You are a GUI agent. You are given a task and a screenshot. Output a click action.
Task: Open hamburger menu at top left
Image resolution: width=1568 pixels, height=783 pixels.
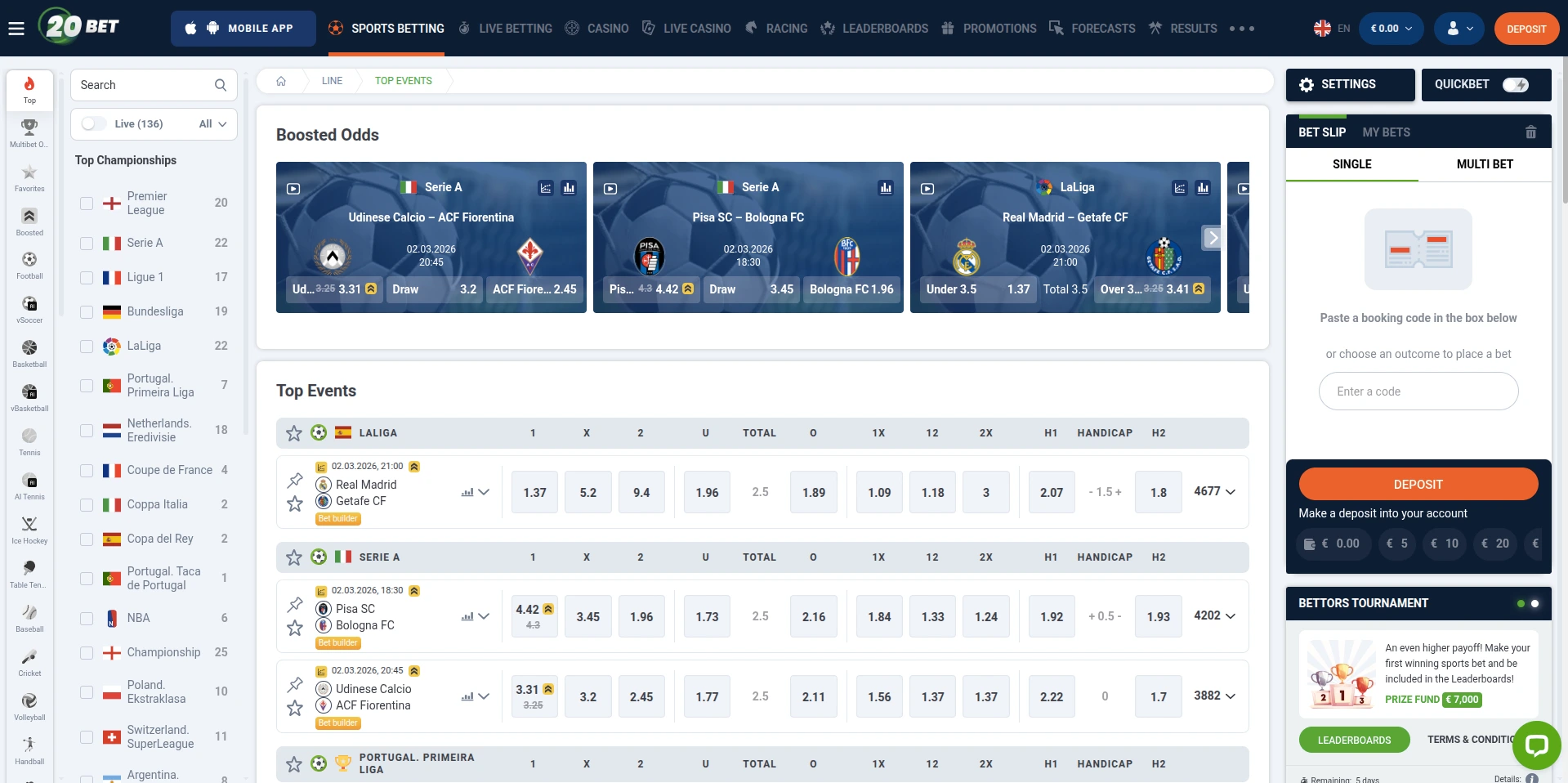[x=16, y=29]
